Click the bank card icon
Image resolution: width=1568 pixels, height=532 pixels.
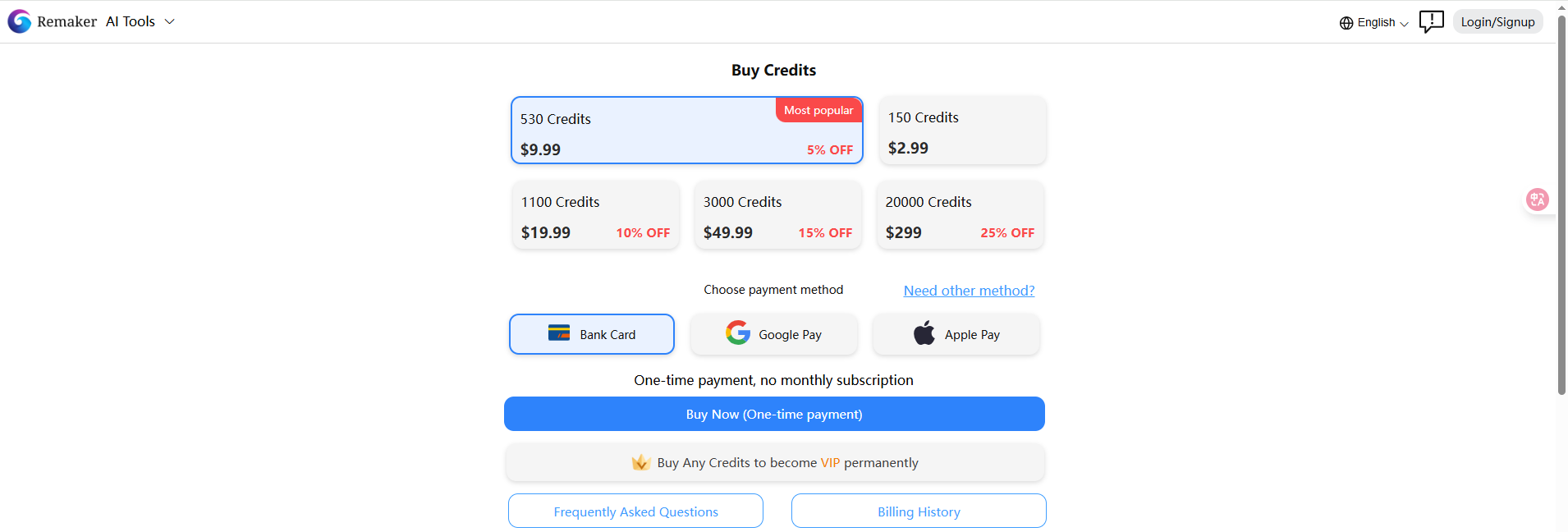[559, 332]
